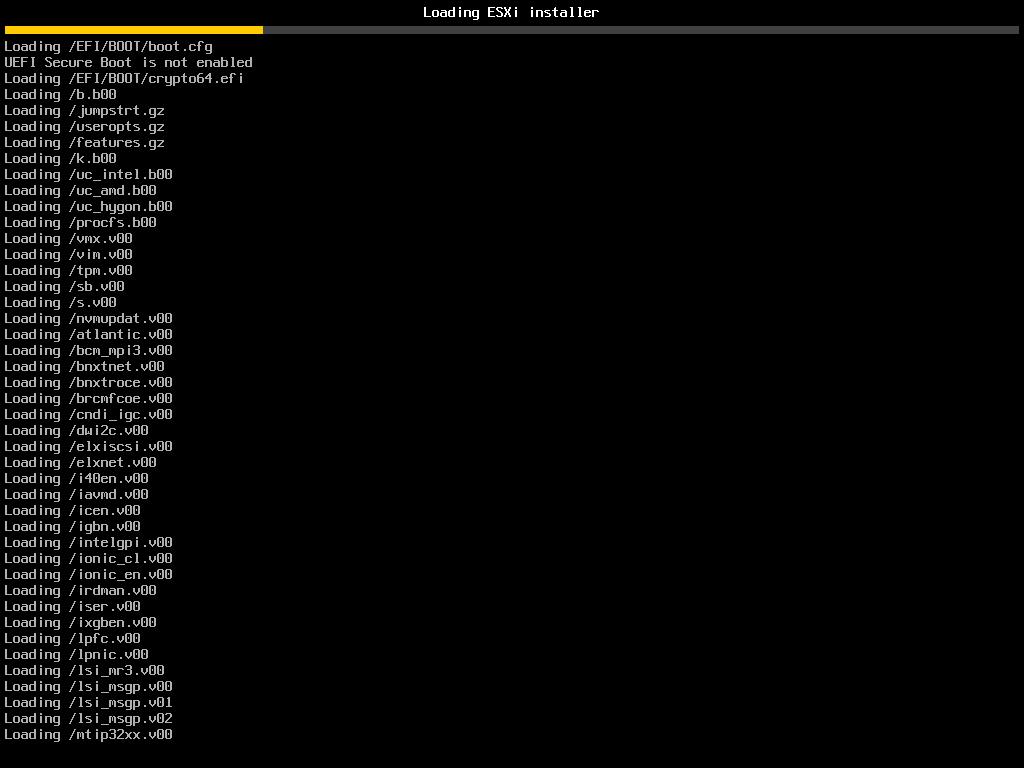Click the "Loading /elxiscsi.v00" line
This screenshot has width=1024, height=768.
point(88,446)
